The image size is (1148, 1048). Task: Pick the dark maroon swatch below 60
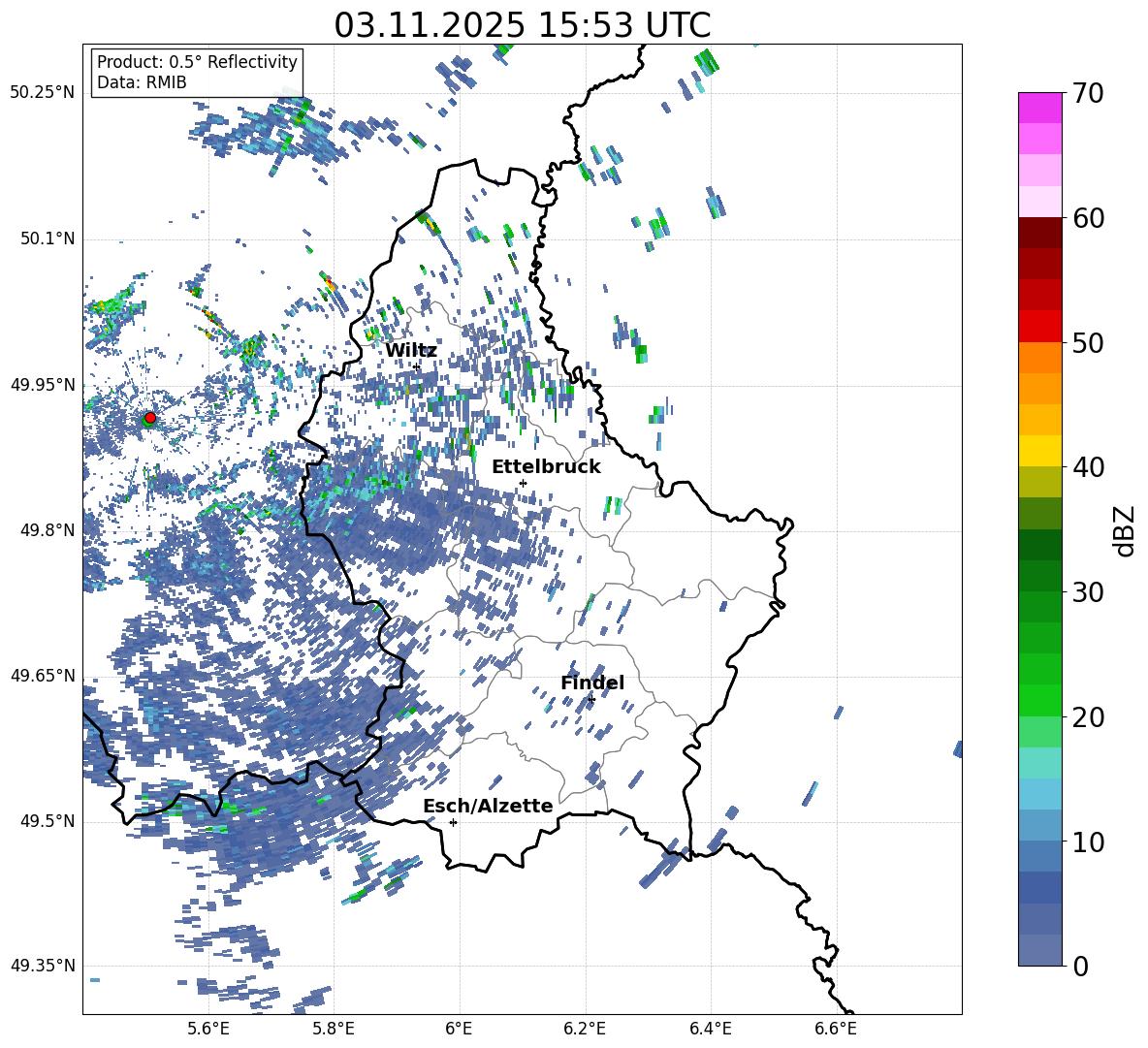click(x=1039, y=233)
